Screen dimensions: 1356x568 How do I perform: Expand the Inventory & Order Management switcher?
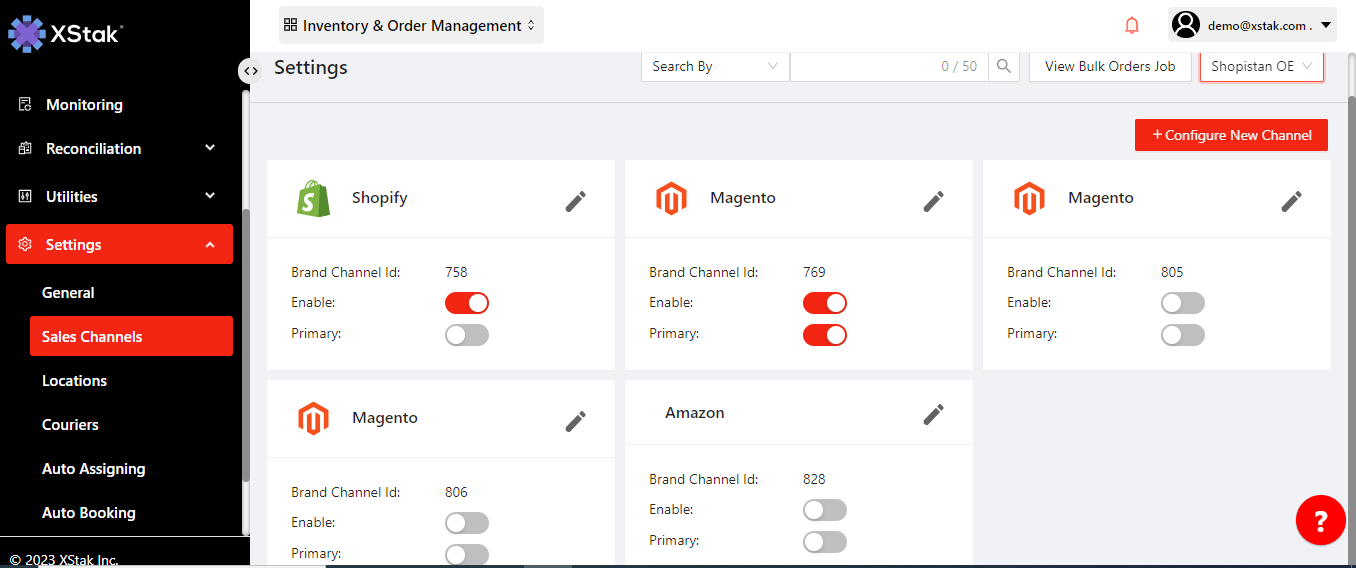point(411,26)
